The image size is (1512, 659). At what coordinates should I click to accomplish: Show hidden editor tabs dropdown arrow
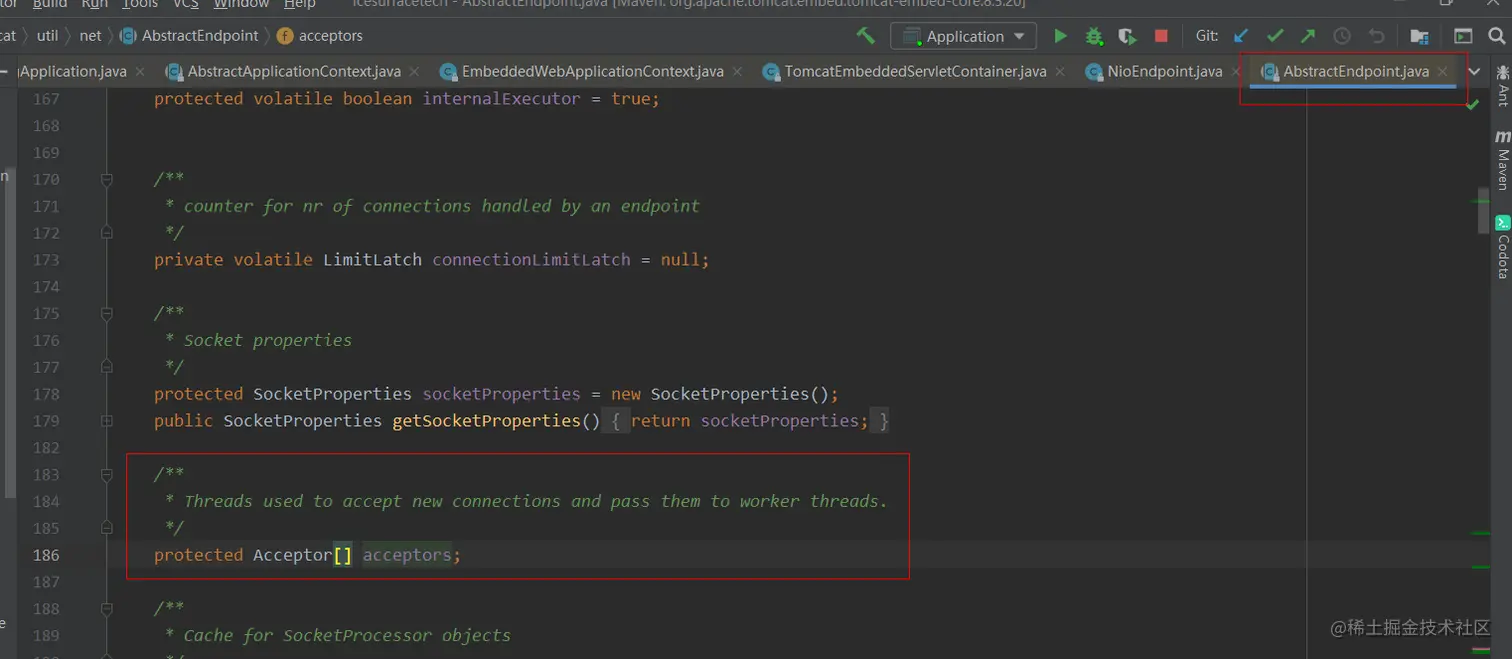1475,72
